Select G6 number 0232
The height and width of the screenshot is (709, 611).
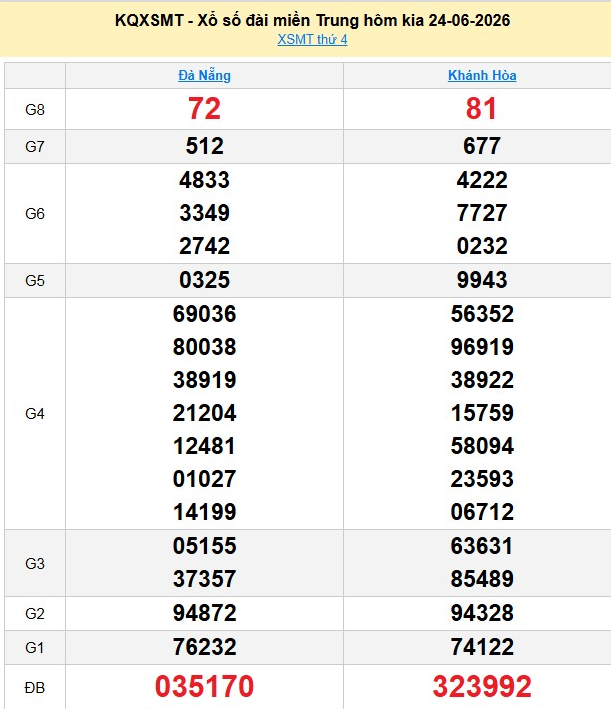[482, 246]
